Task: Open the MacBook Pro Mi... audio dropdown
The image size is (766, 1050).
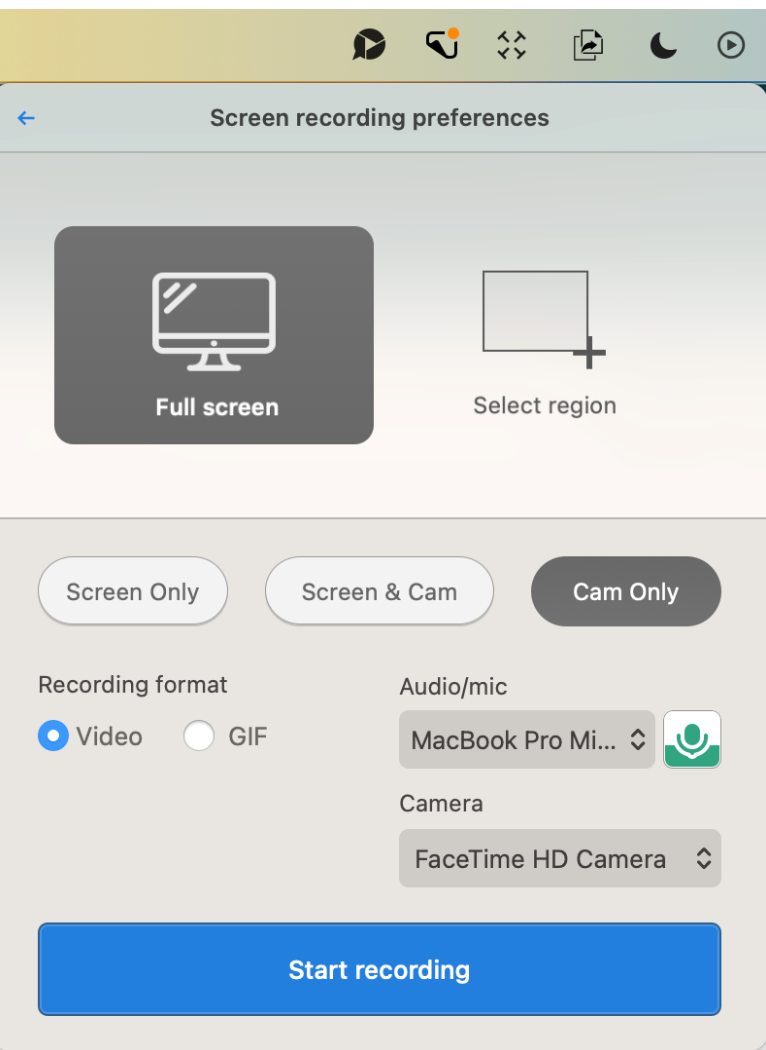Action: [527, 739]
